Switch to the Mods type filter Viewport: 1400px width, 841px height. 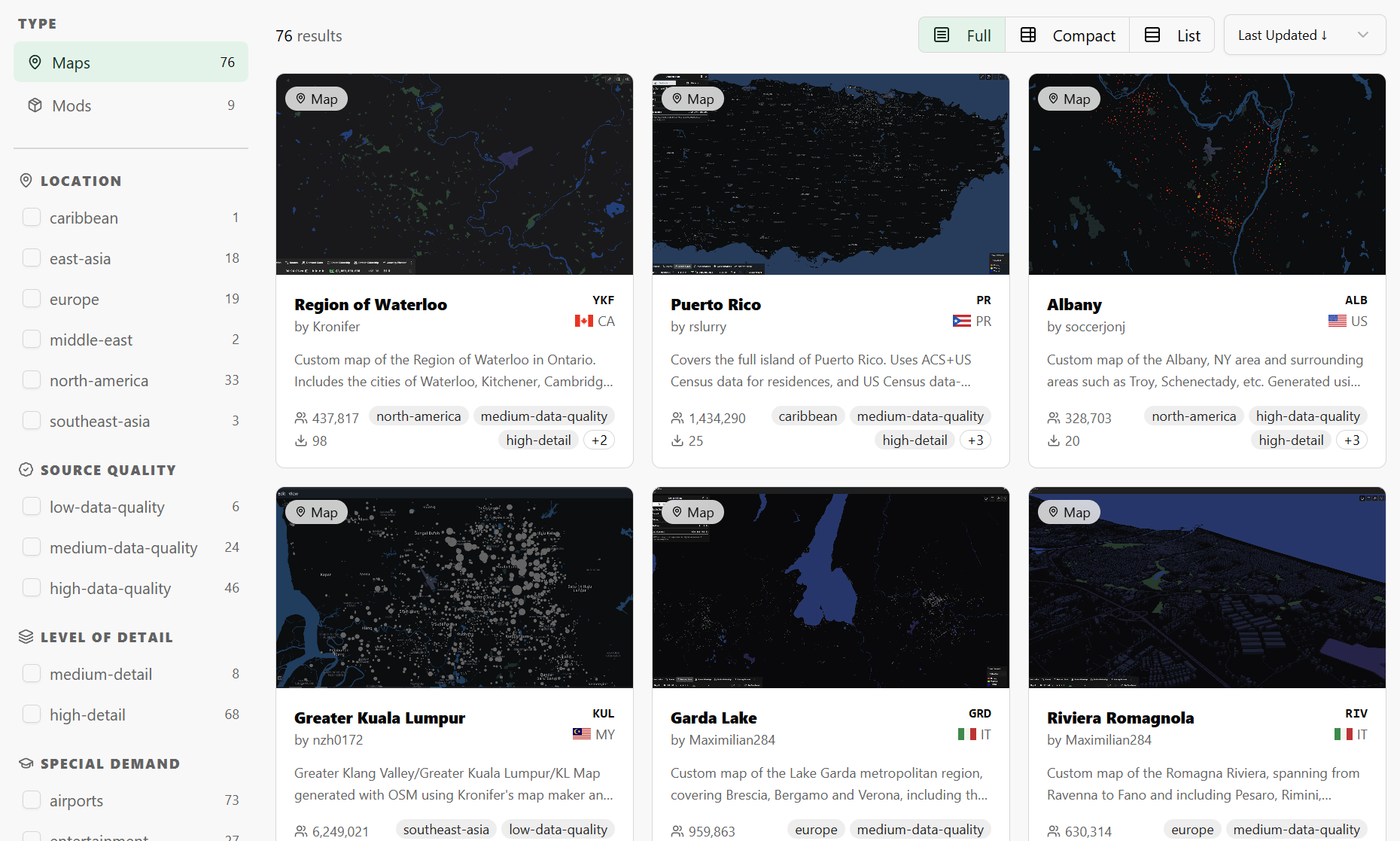pyautogui.click(x=72, y=105)
